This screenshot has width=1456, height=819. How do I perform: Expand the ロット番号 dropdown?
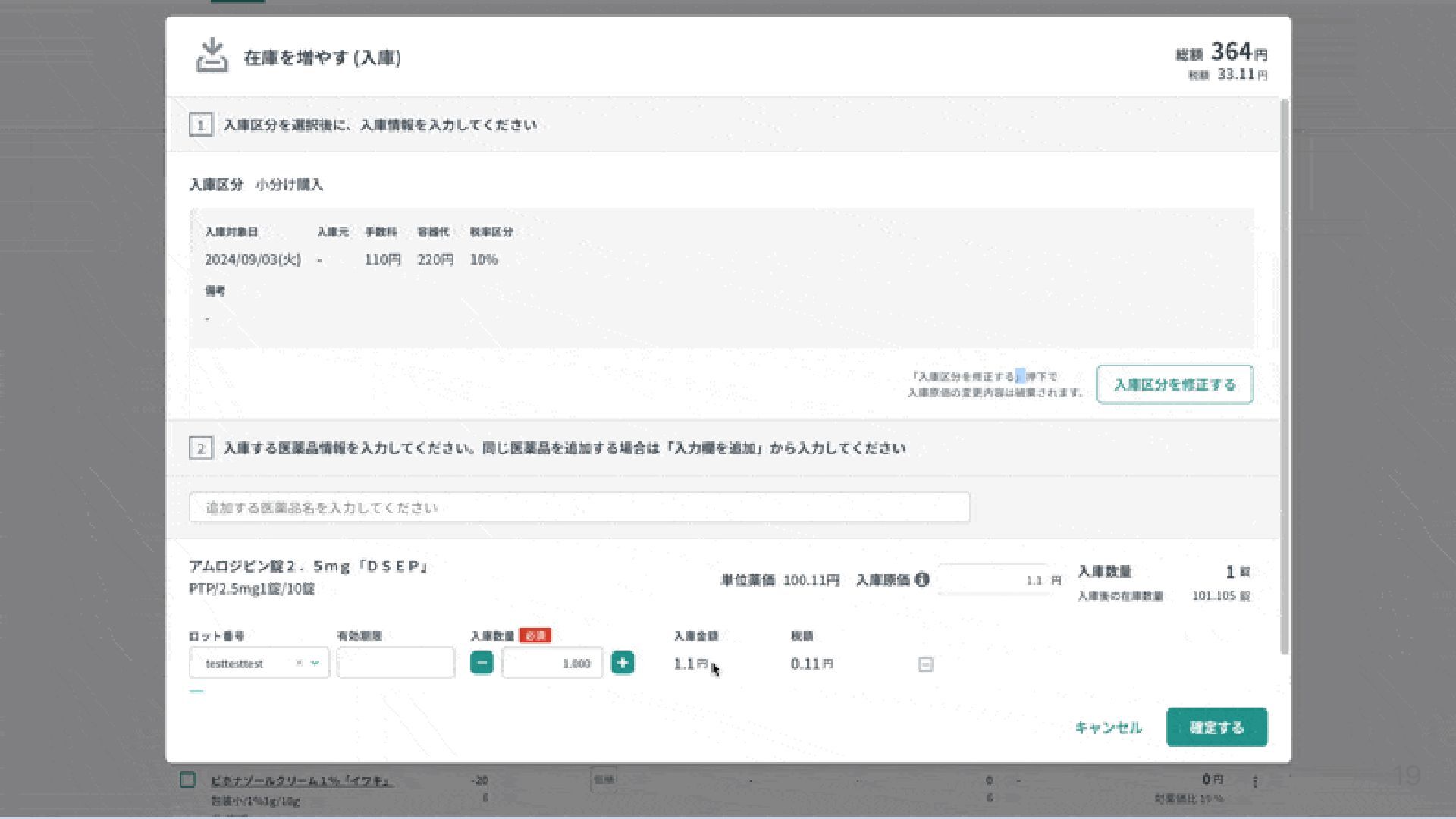[315, 663]
